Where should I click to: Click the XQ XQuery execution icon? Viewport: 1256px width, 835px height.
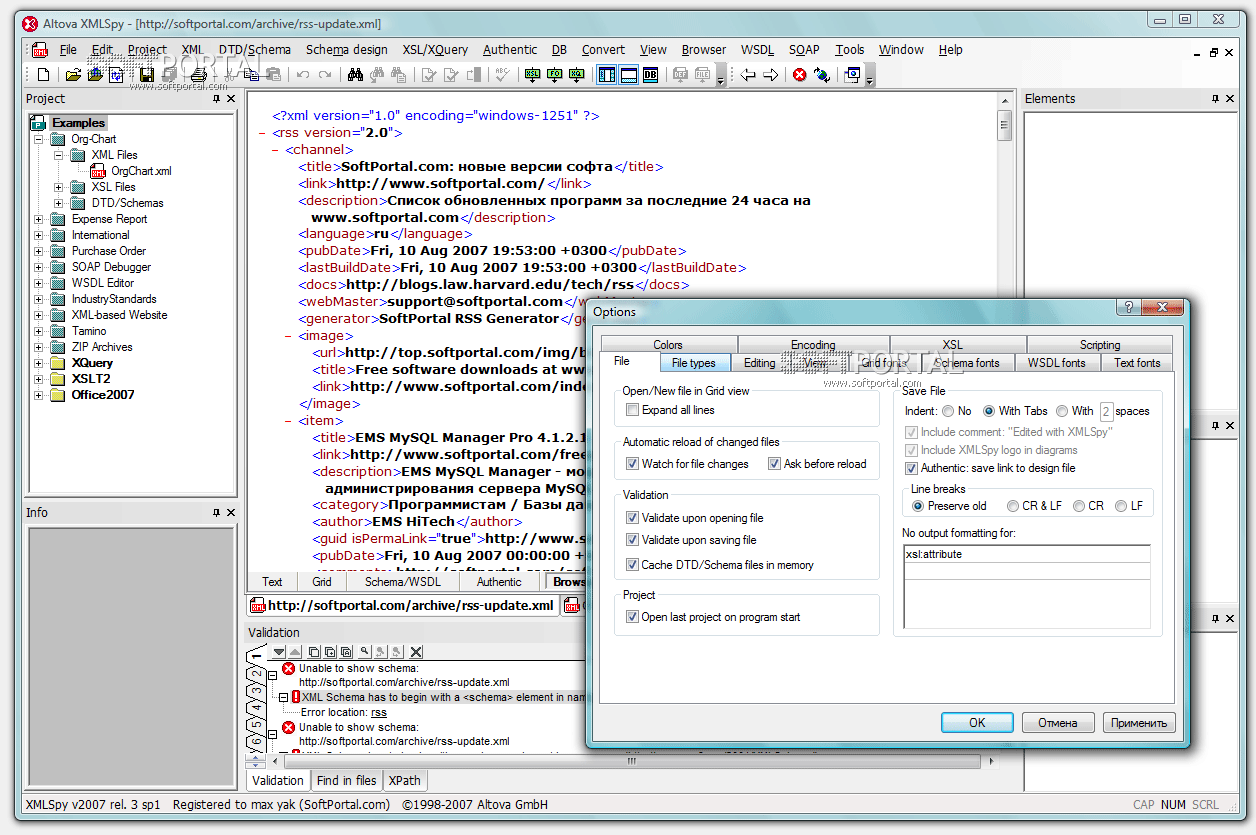(576, 74)
